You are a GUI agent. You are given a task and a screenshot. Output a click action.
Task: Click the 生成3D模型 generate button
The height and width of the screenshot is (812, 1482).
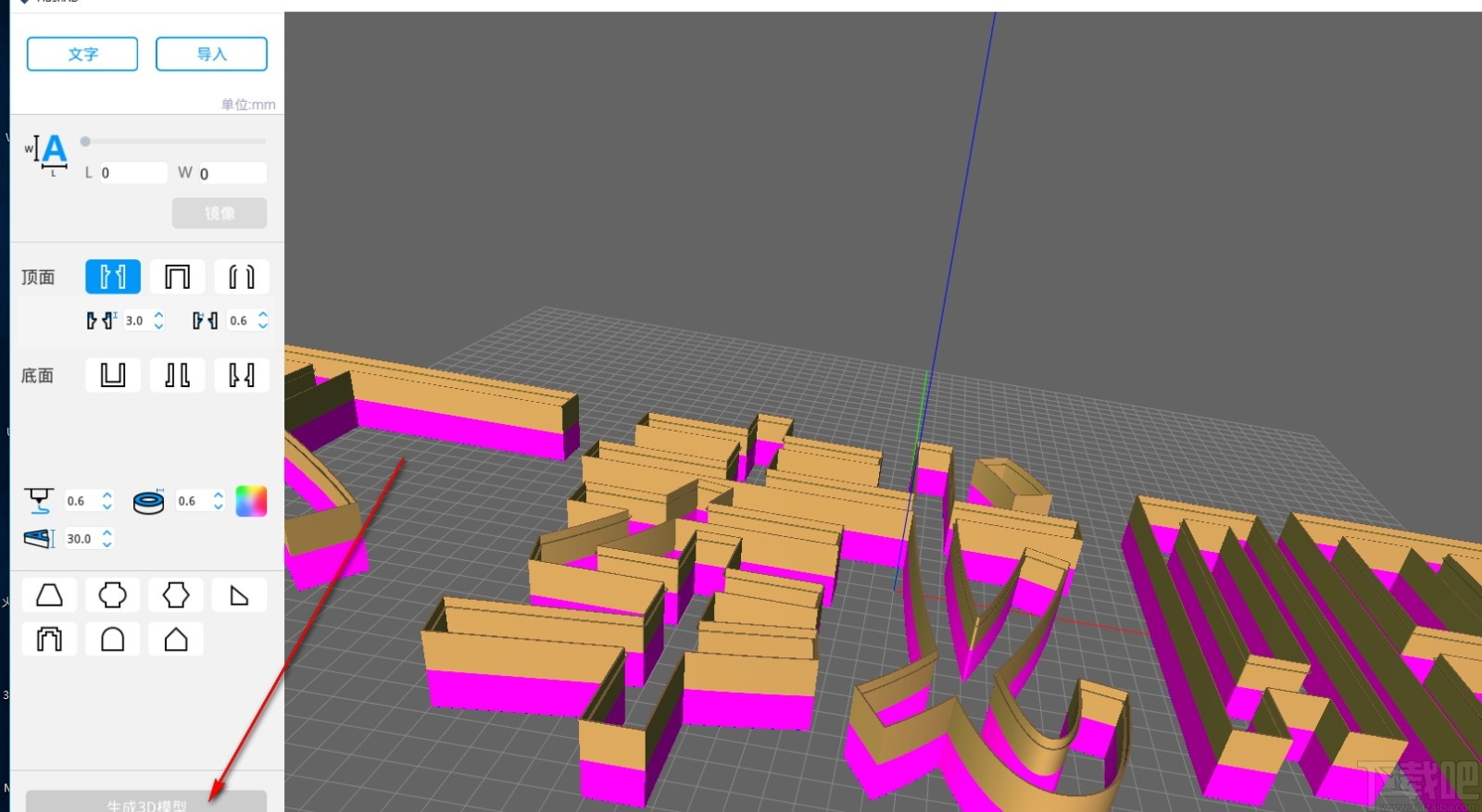(x=146, y=802)
